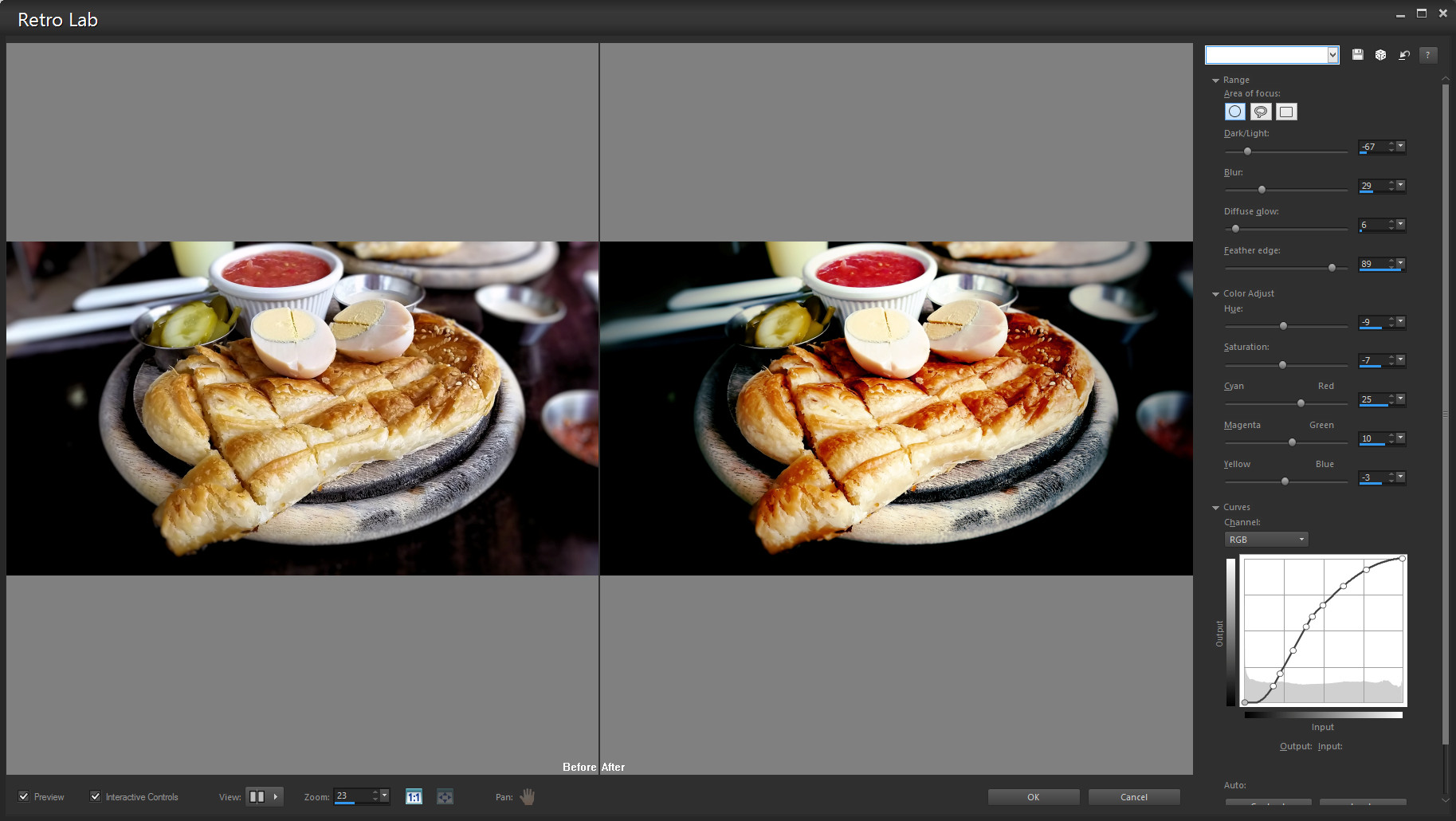Click the OK button
The width and height of the screenshot is (1456, 821).
1033,797
